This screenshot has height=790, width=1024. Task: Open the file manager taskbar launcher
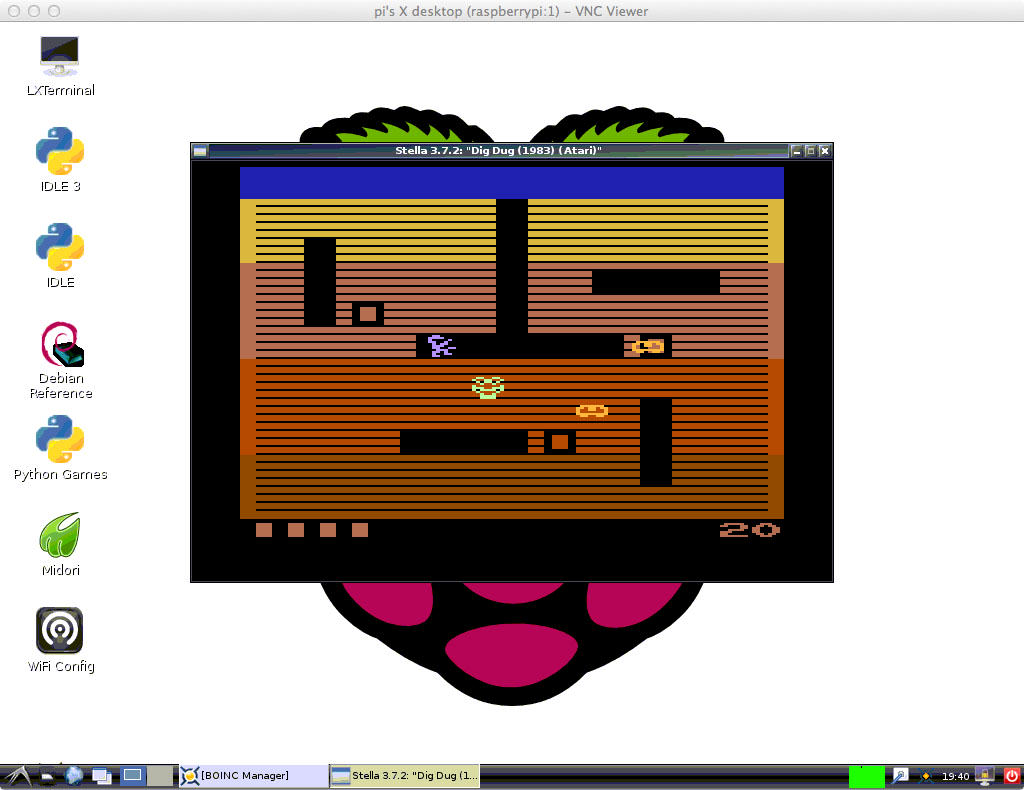pyautogui.click(x=46, y=775)
